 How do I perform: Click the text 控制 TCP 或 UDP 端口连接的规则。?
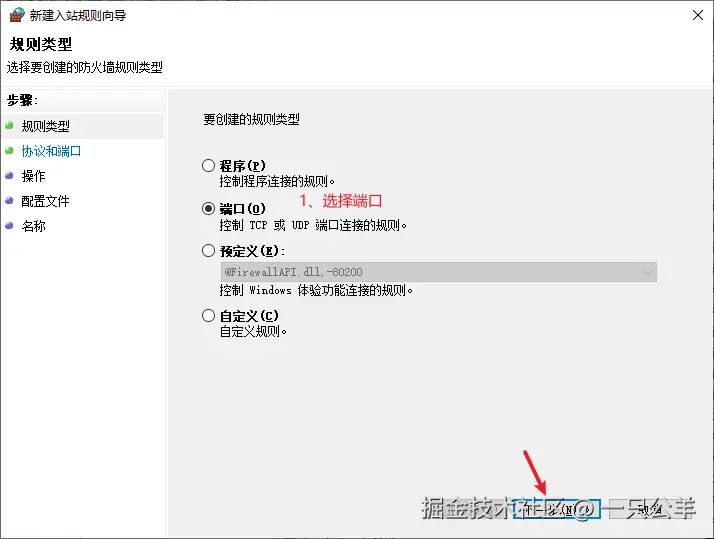click(x=313, y=225)
